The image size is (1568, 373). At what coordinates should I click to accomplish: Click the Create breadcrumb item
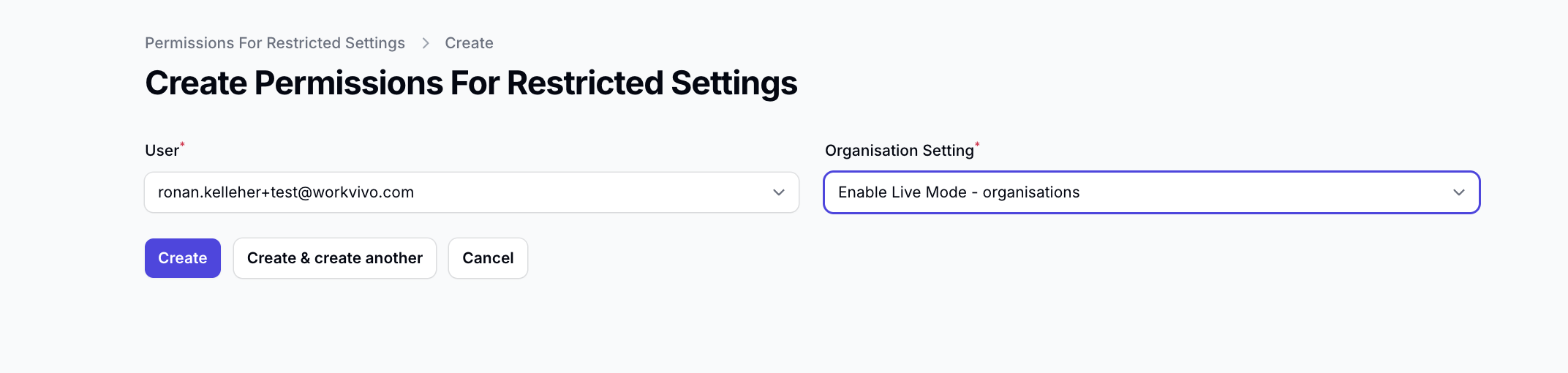point(469,43)
